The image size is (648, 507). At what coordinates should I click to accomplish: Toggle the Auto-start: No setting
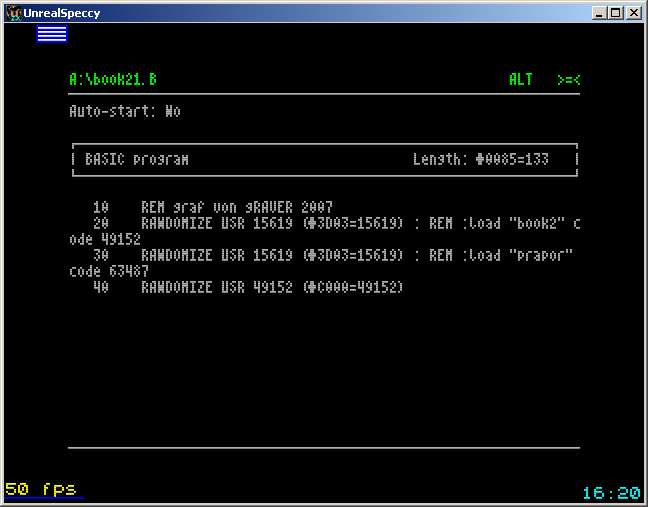tap(125, 111)
